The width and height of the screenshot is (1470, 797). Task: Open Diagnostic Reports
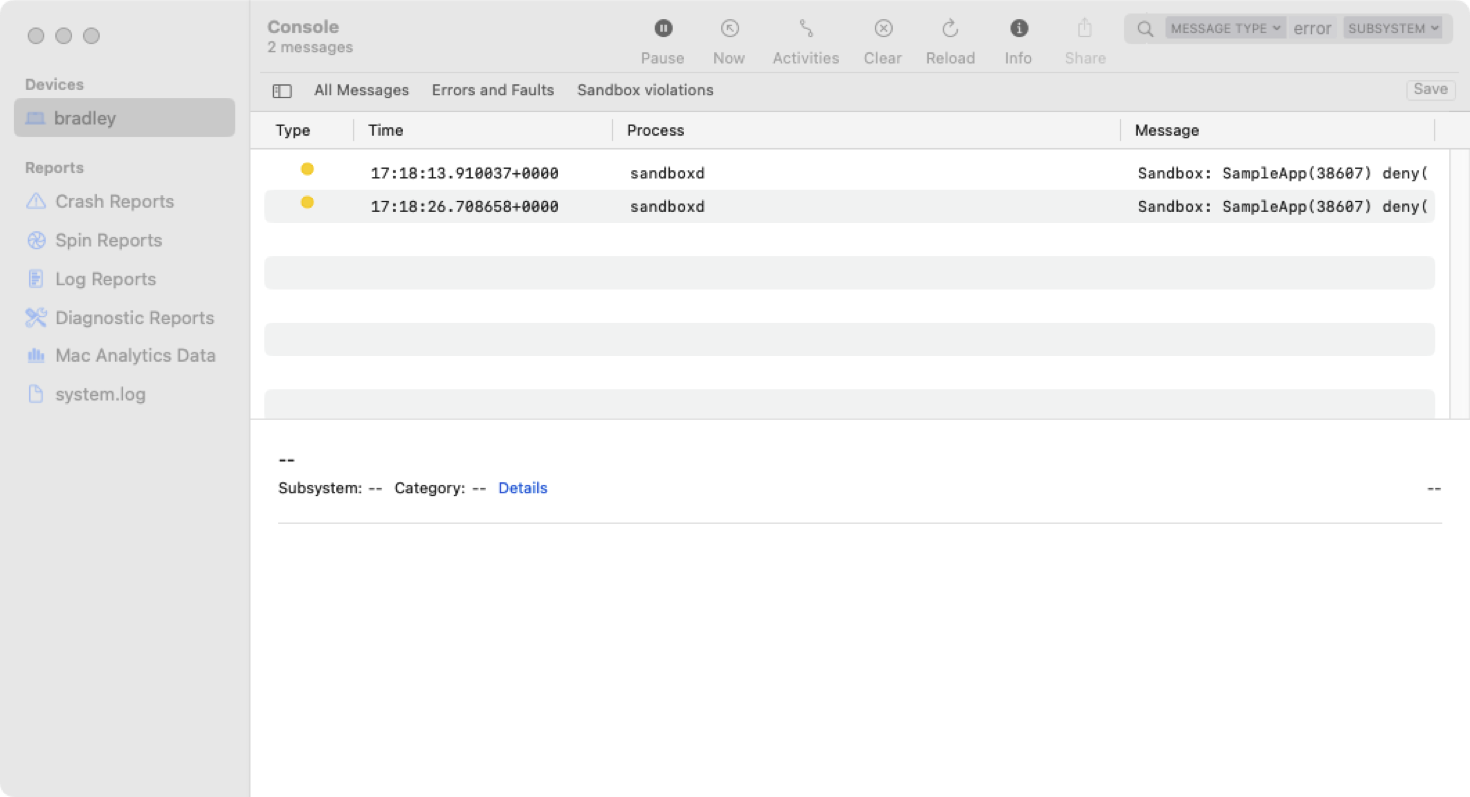coord(133,317)
